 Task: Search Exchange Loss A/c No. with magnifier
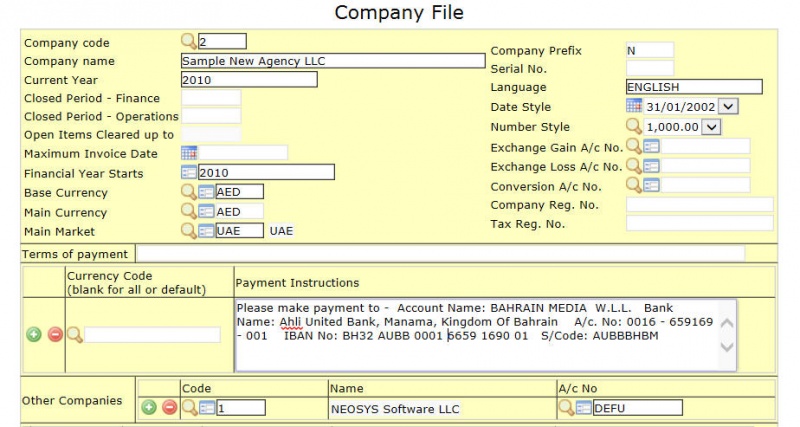[634, 165]
